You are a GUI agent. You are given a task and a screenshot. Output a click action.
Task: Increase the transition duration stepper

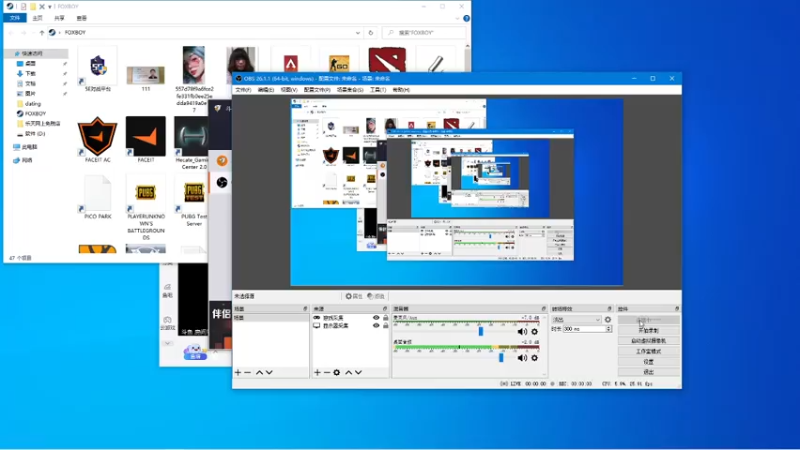[x=609, y=328]
